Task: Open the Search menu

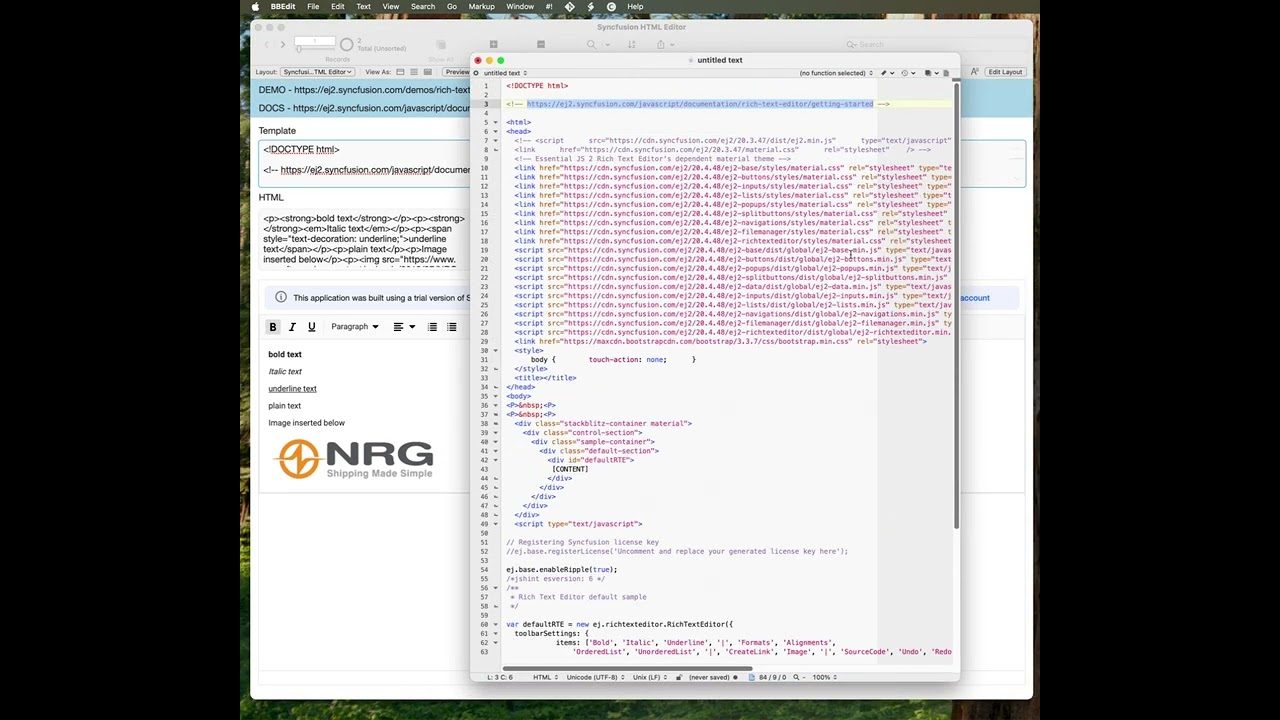Action: [x=423, y=6]
